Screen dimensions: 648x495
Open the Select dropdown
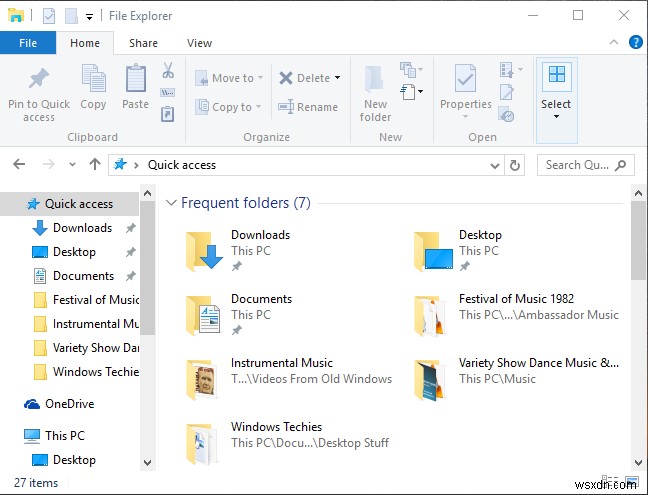(x=556, y=100)
